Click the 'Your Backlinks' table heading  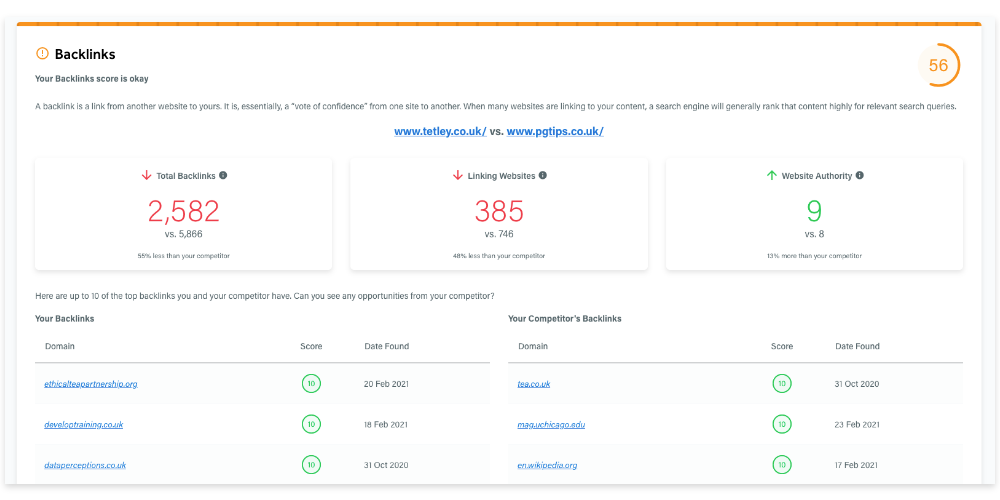click(x=64, y=318)
